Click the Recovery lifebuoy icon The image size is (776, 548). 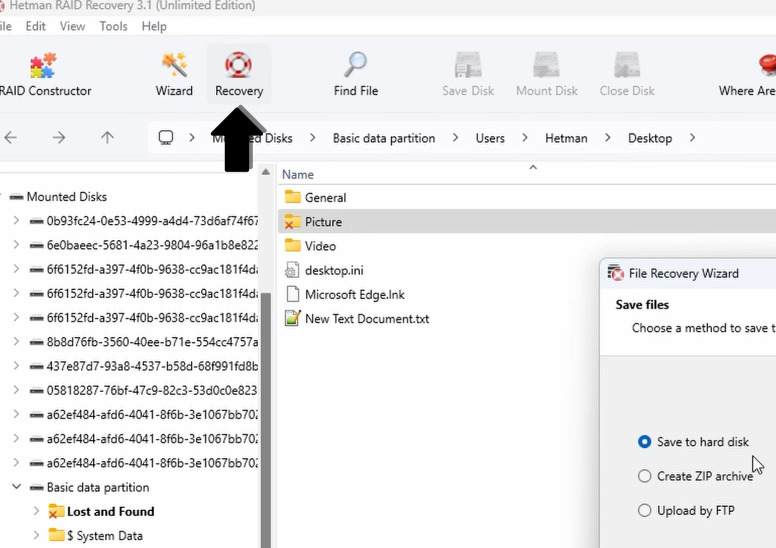tap(239, 65)
